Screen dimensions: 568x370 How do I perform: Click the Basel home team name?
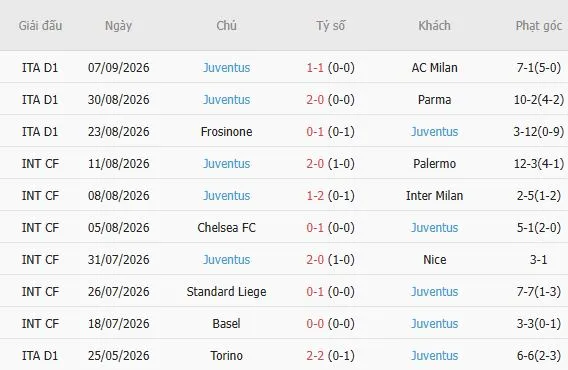click(x=226, y=324)
